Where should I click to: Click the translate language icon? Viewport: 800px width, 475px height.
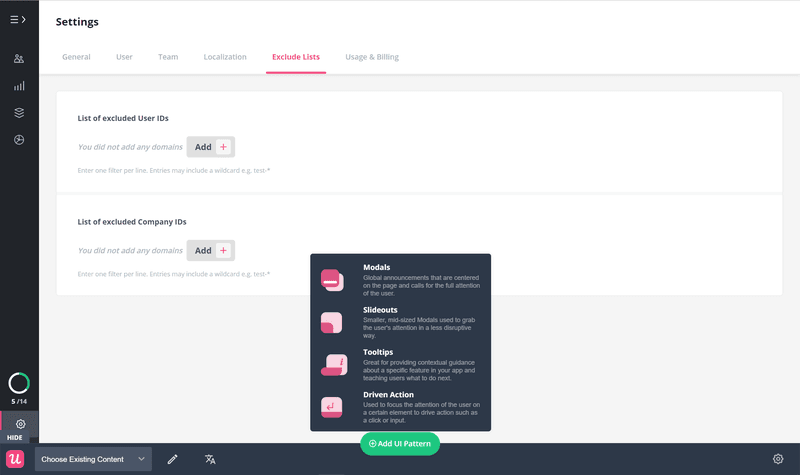click(210, 459)
